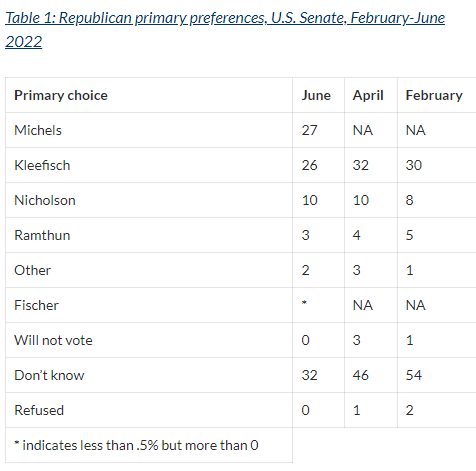Viewport: 476px width, 471px height.
Task: Click Kleefisch April value 32
Action: click(x=361, y=165)
